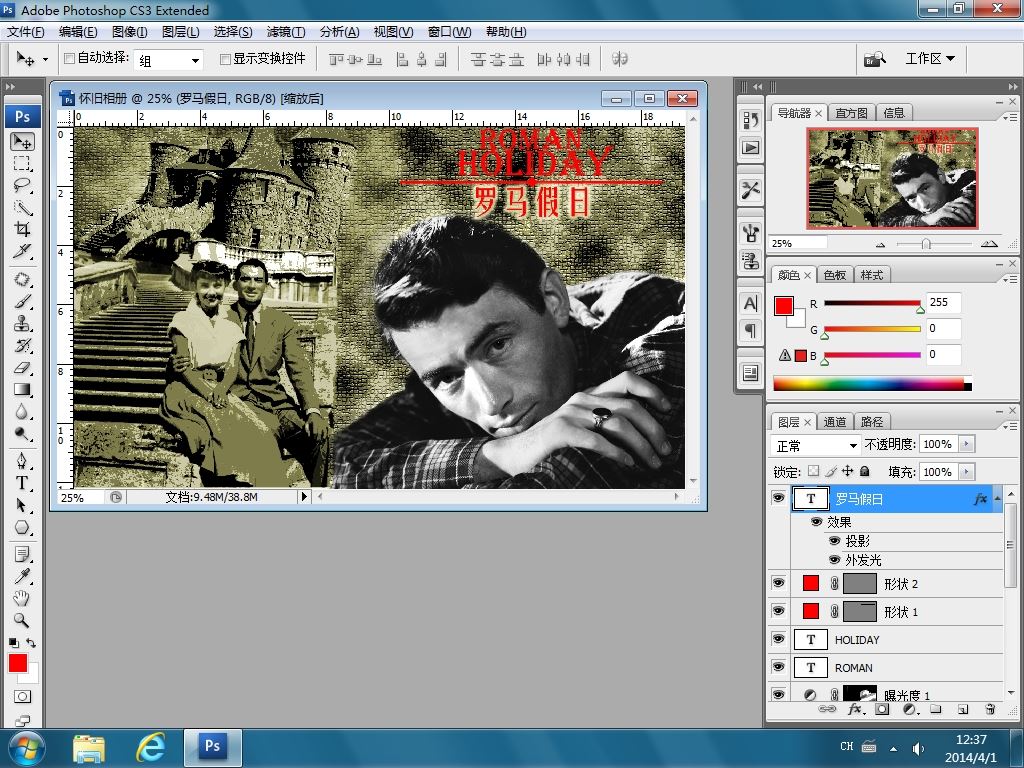This screenshot has width=1024, height=768.
Task: Select the Rectangular Marquee tool
Action: click(x=22, y=163)
